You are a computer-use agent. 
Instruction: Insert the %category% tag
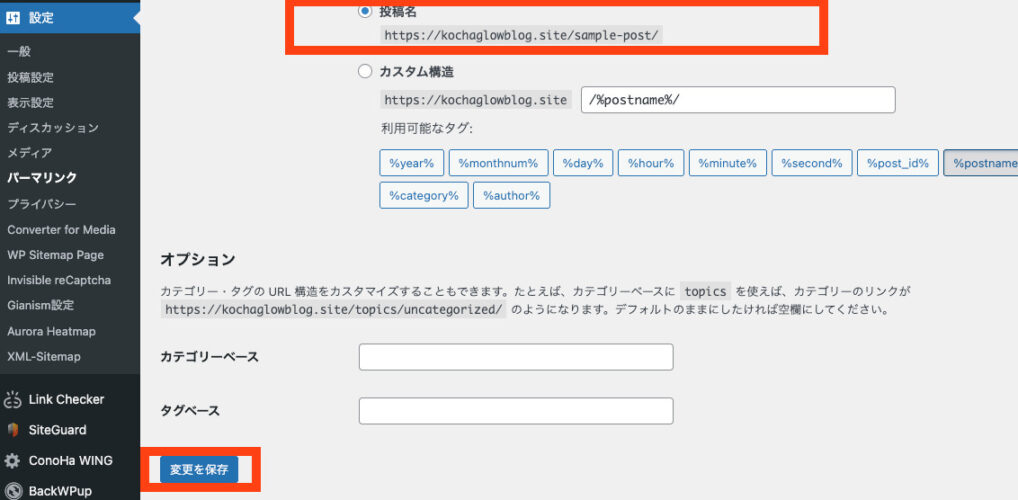(x=424, y=195)
